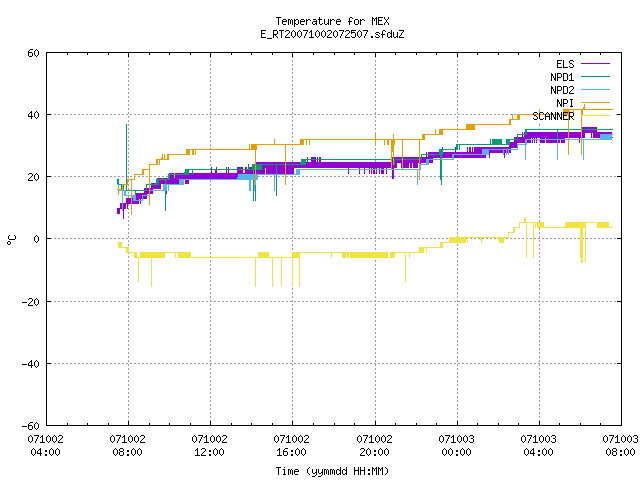Click the orange line sample beside NPI

pyautogui.click(x=596, y=102)
